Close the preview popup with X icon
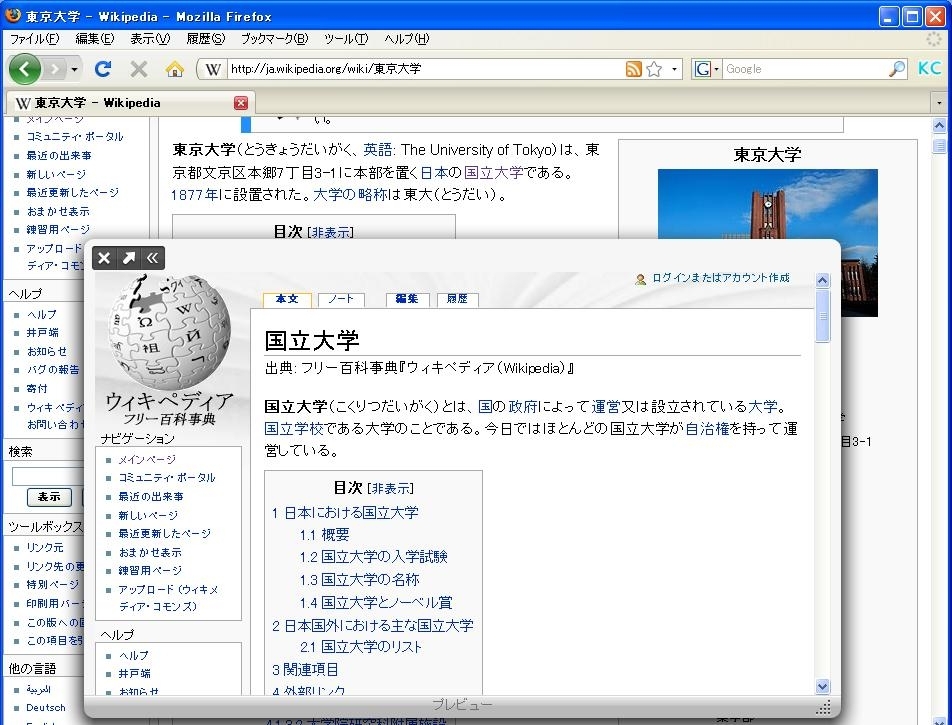Image resolution: width=952 pixels, height=725 pixels. click(104, 258)
